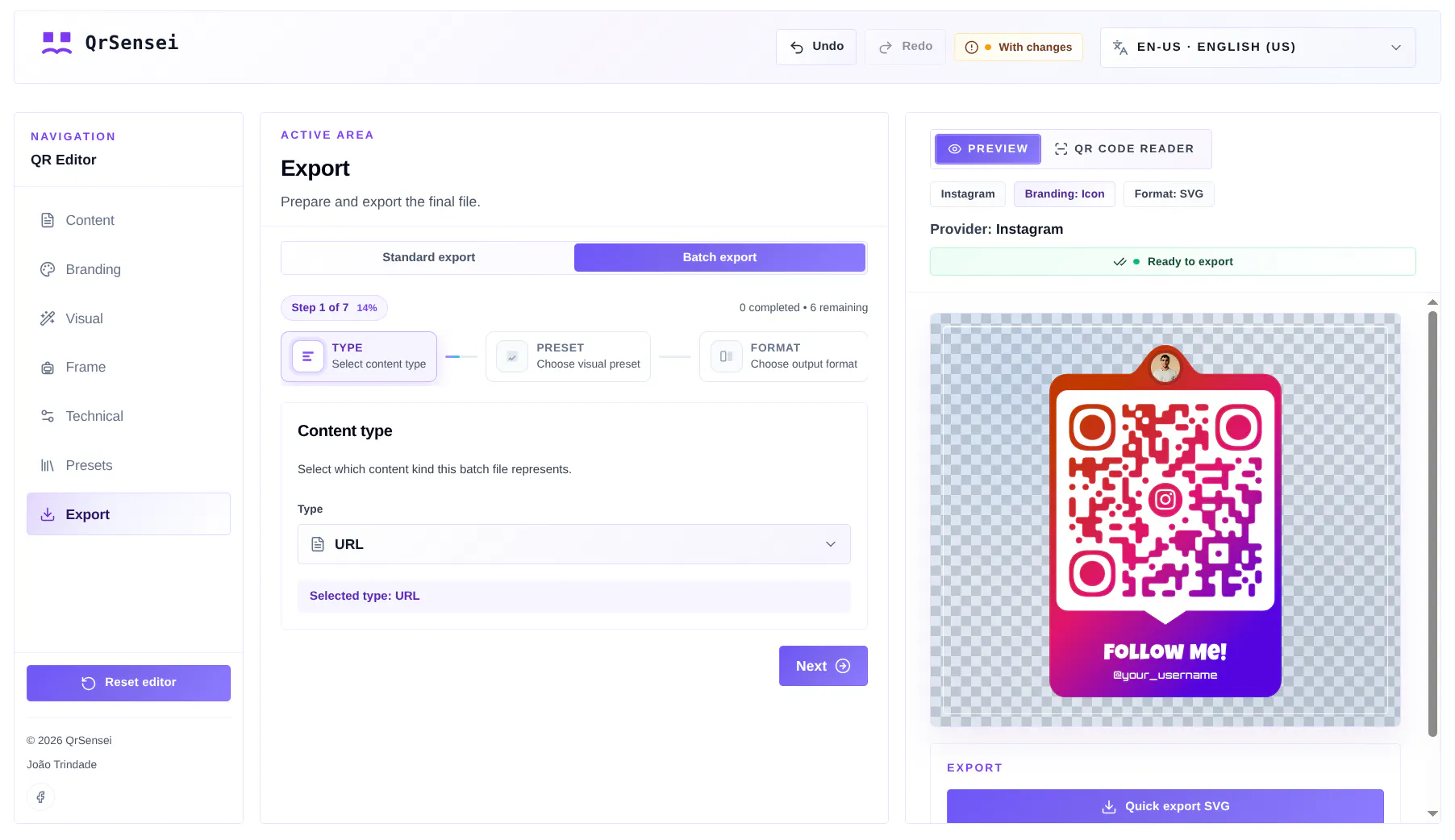Image resolution: width=1455 pixels, height=840 pixels.
Task: Click the Presets library icon
Action: coord(48,465)
